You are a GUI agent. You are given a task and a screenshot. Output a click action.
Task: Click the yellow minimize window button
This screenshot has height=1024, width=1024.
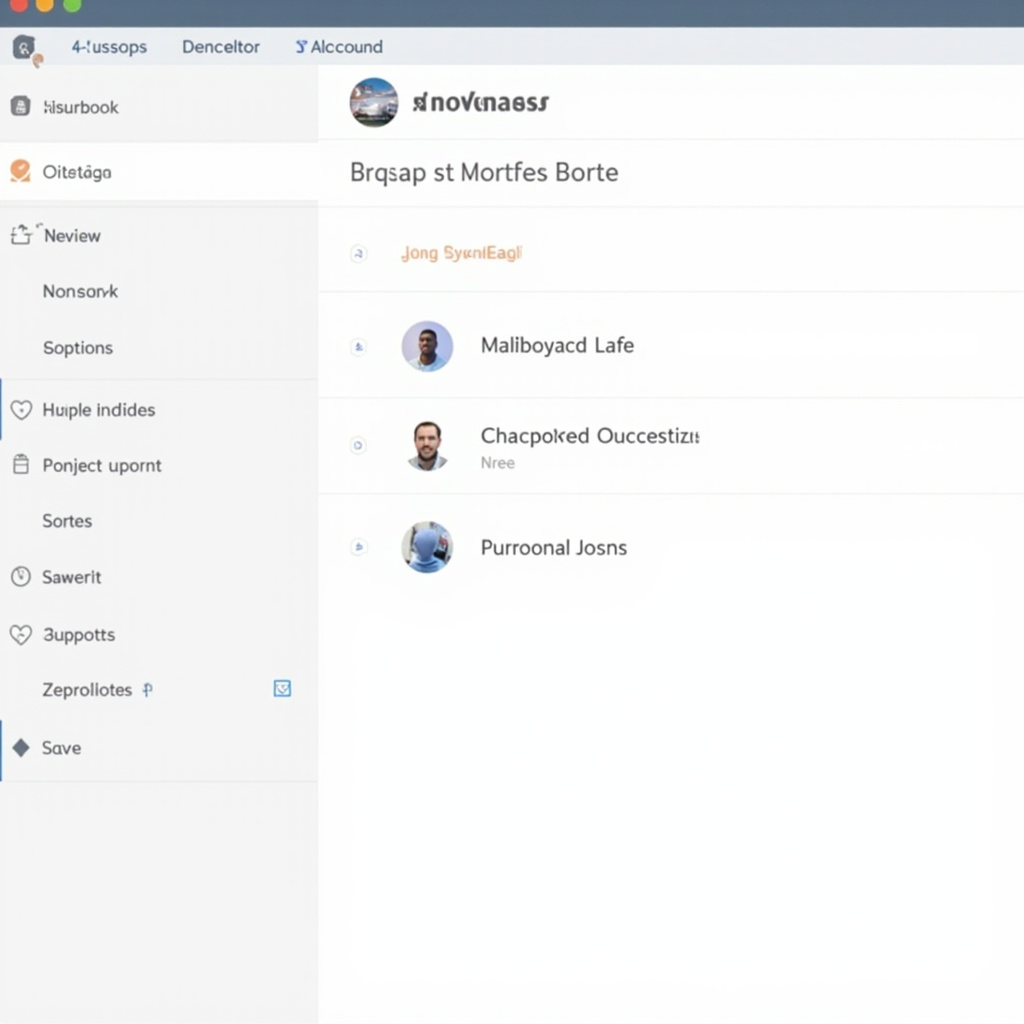[x=45, y=5]
